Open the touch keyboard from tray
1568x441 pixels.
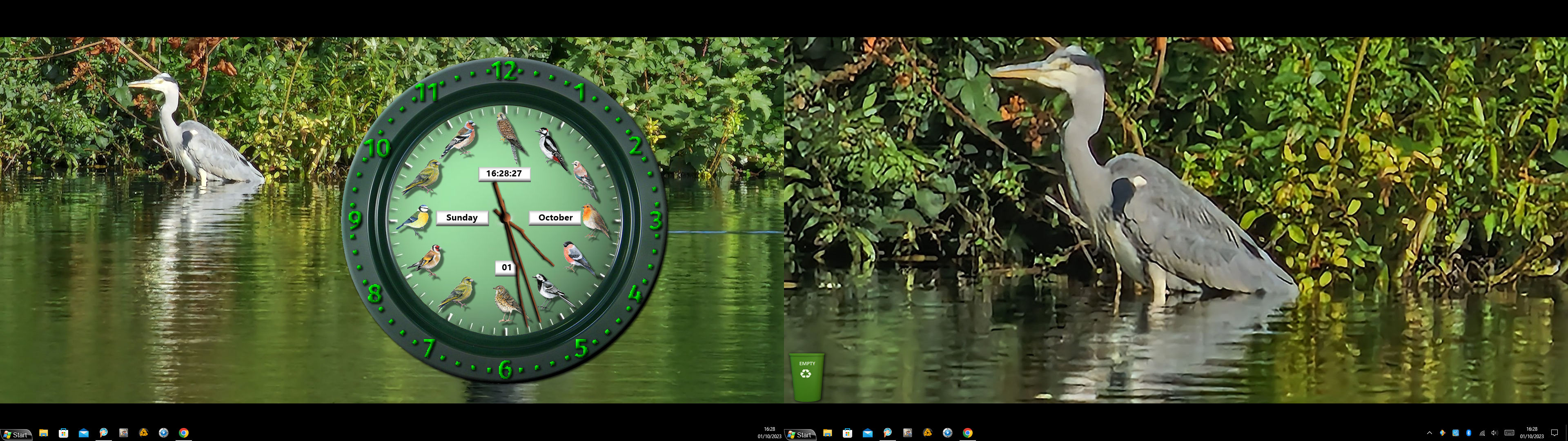point(1509,433)
